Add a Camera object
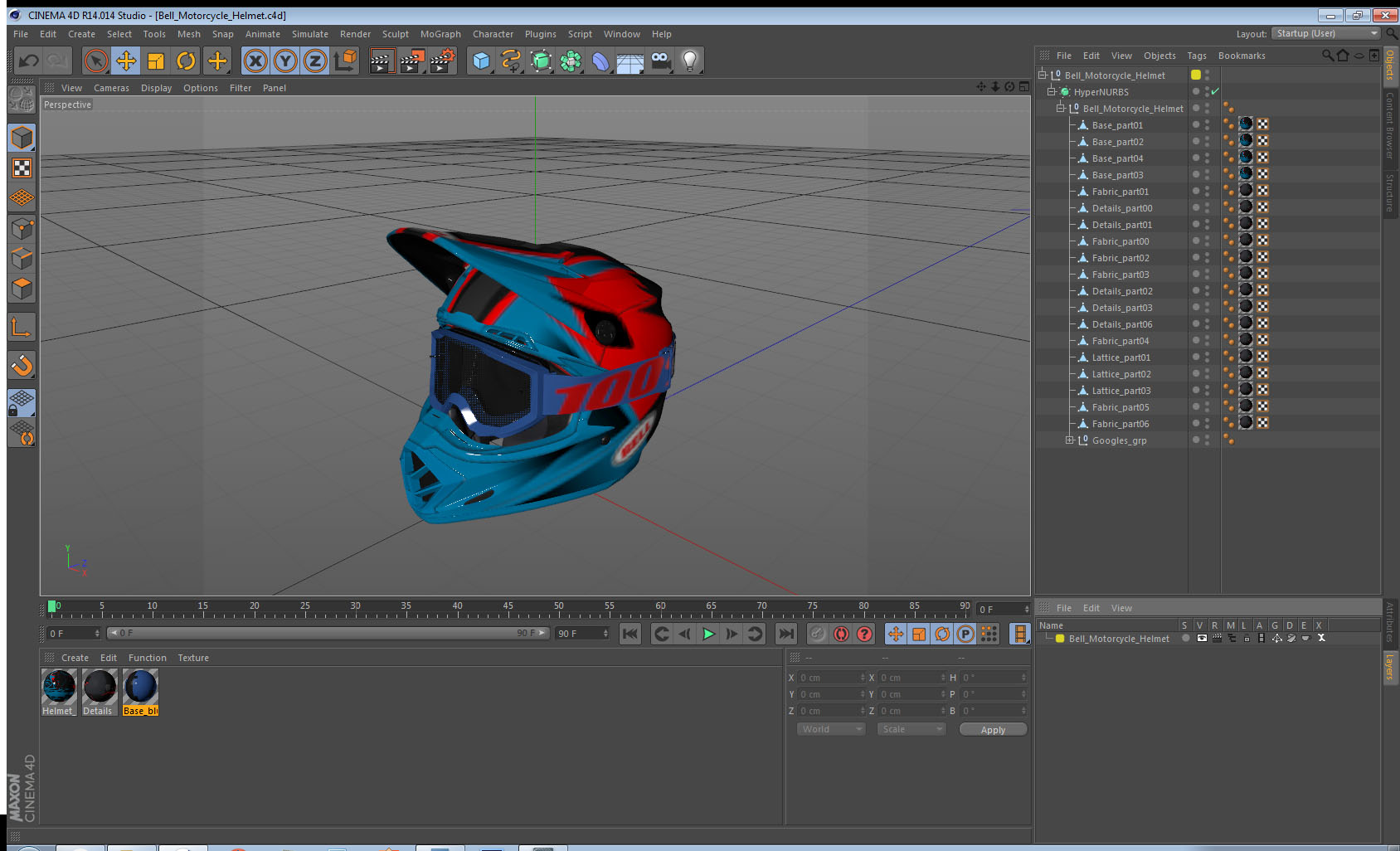1400x851 pixels. (660, 61)
